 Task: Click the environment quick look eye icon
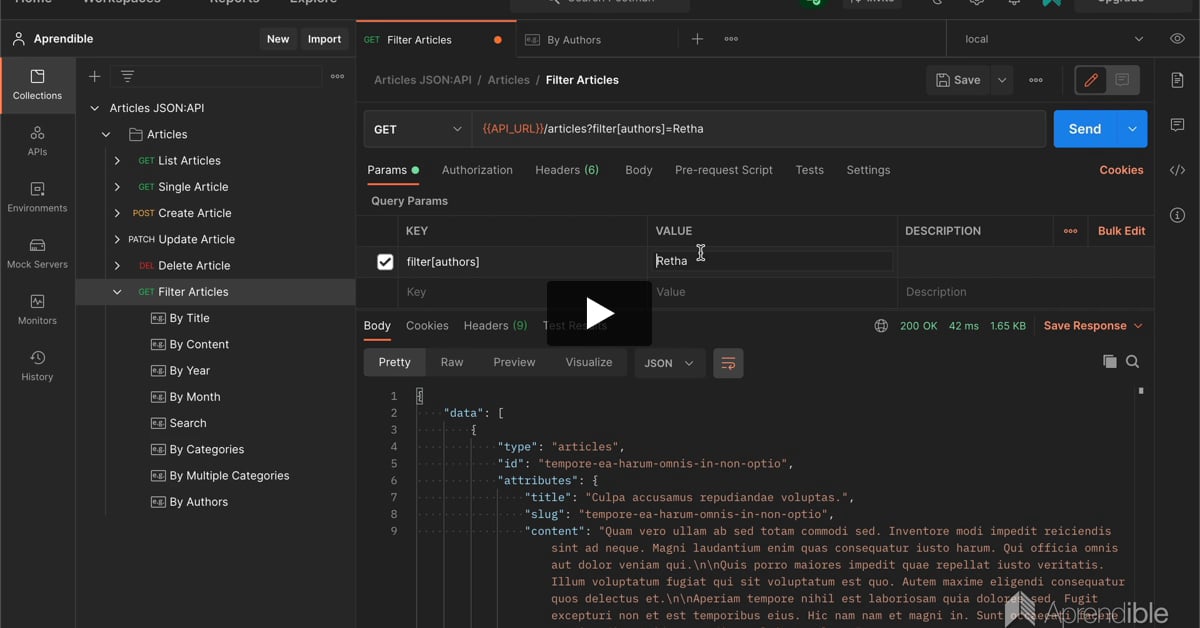pos(1177,39)
